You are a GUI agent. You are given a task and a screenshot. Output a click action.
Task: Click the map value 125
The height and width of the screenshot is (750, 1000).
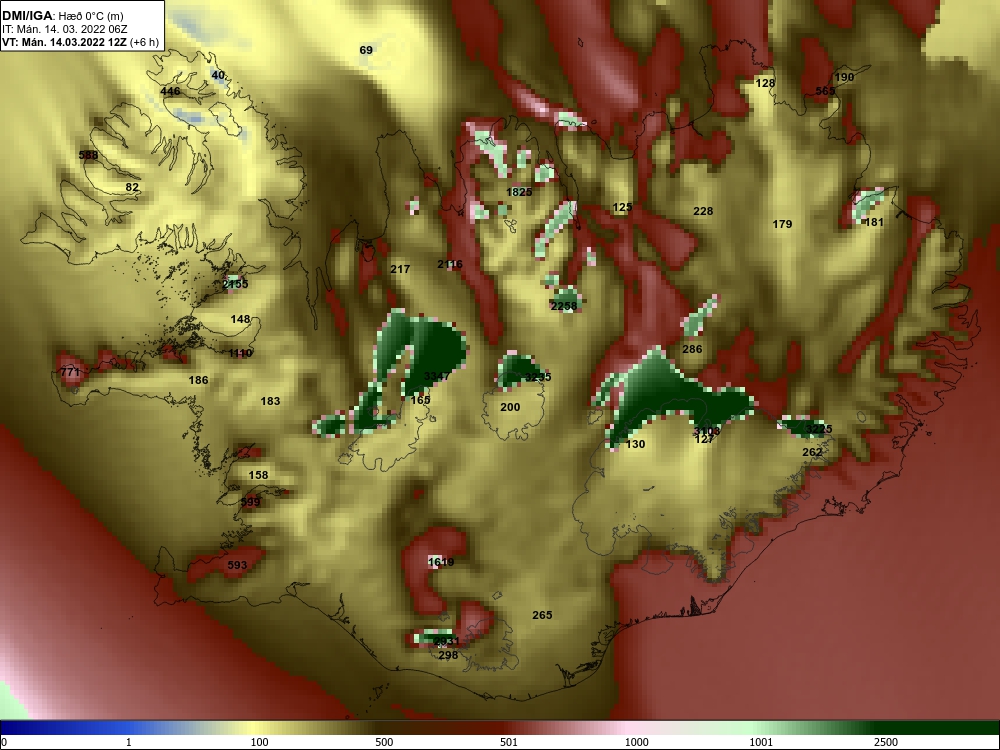(622, 207)
